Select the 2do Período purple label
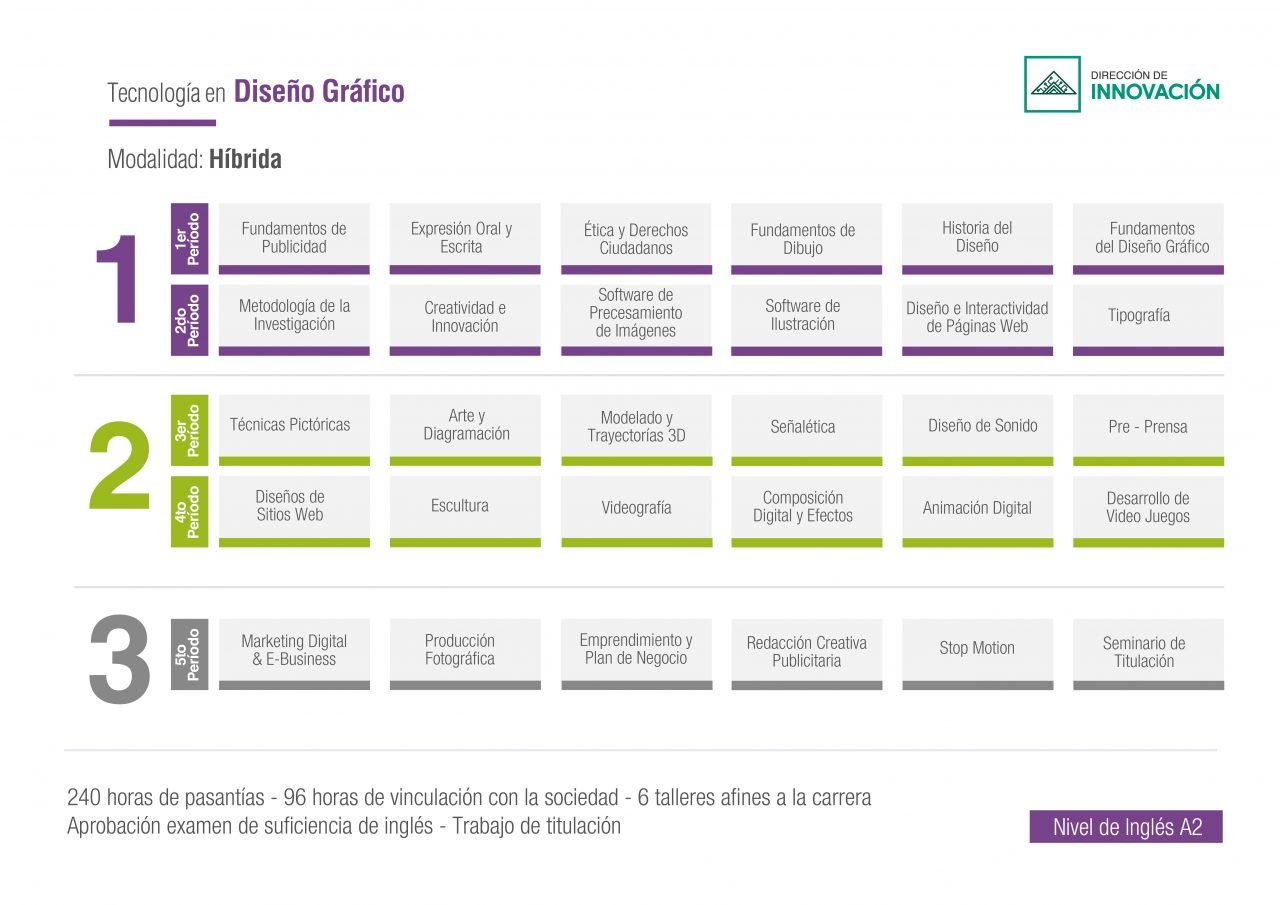This screenshot has height=905, width=1280. pos(189,320)
